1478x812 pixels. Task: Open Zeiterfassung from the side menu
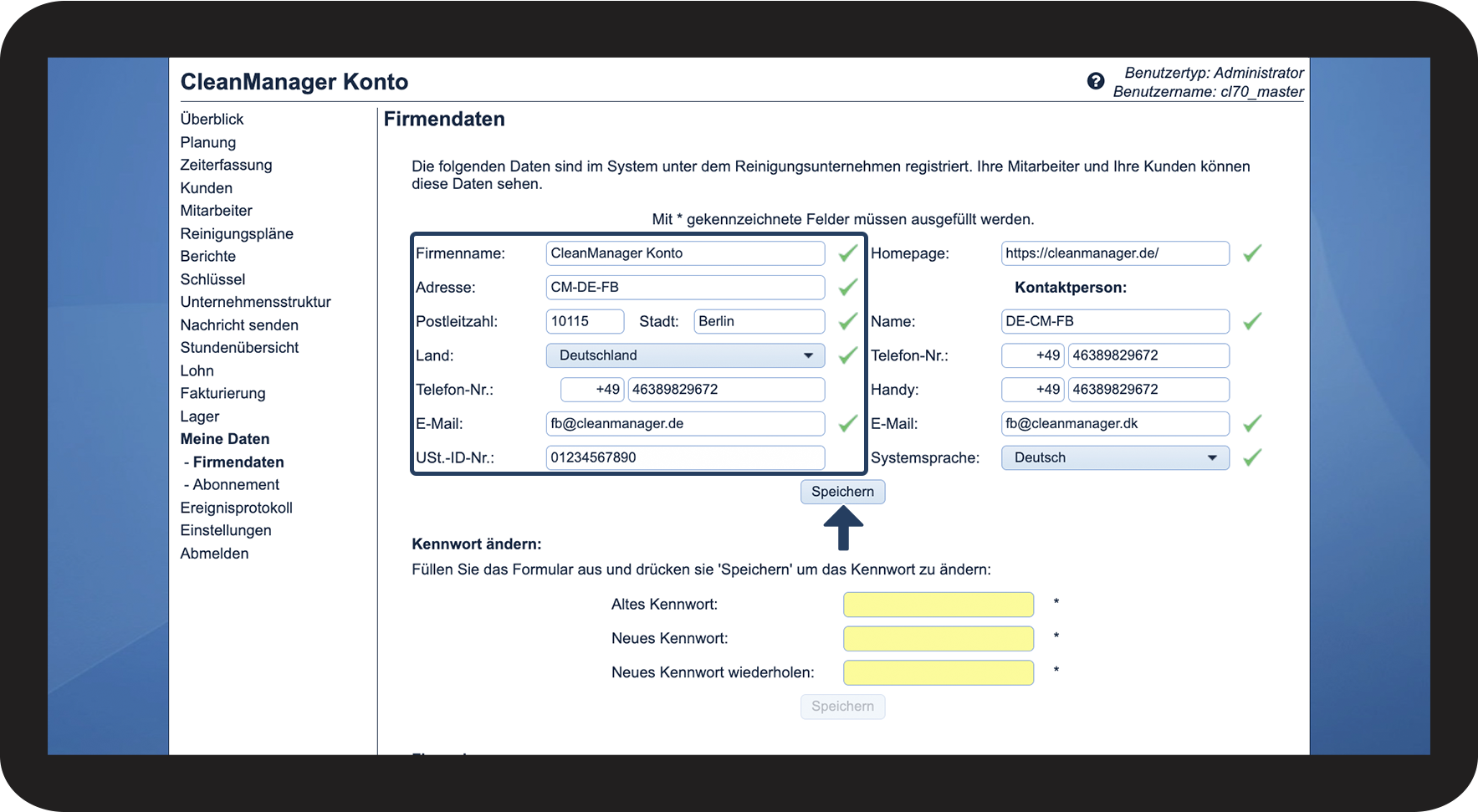[226, 166]
